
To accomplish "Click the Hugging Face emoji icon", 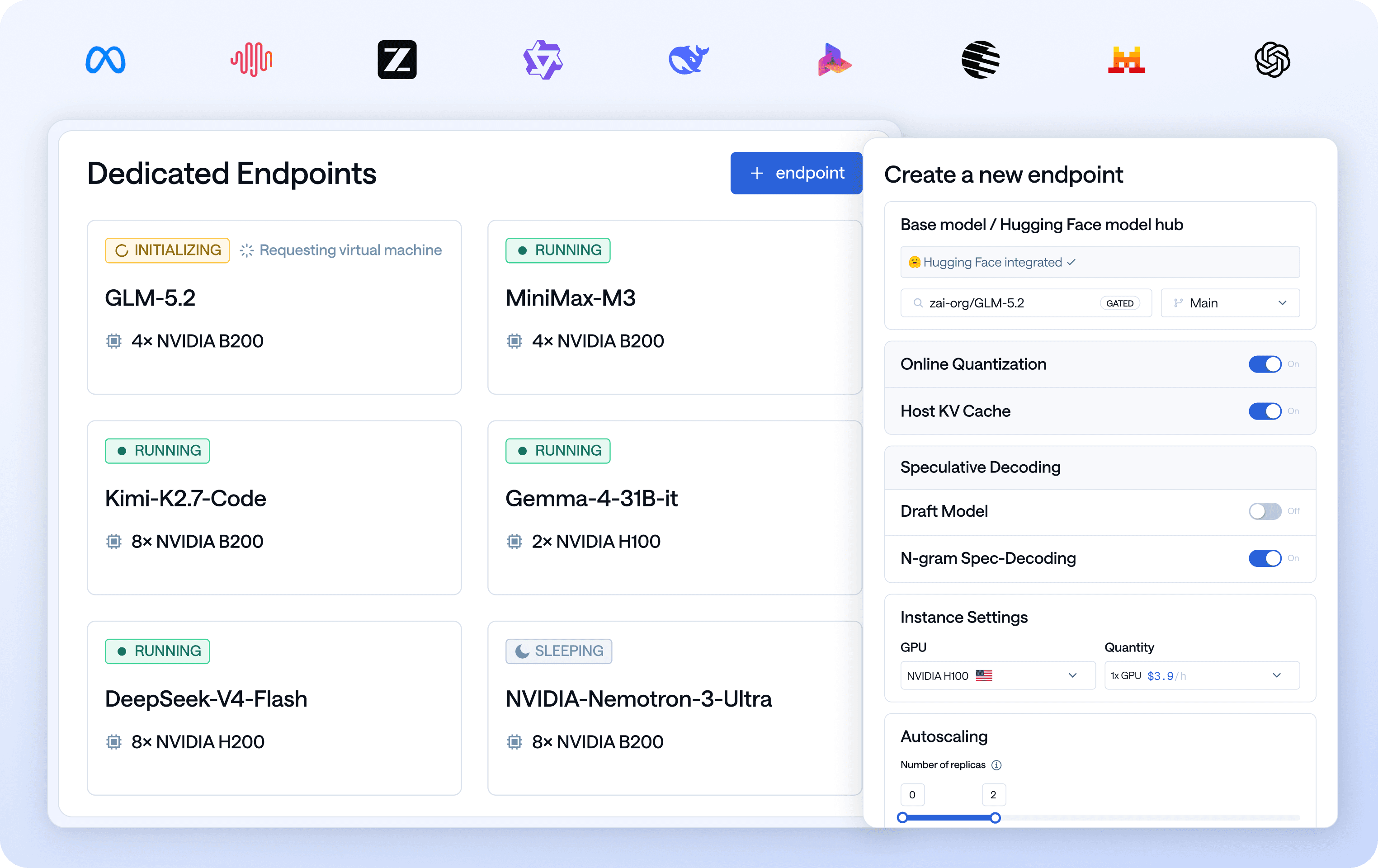I will [915, 262].
